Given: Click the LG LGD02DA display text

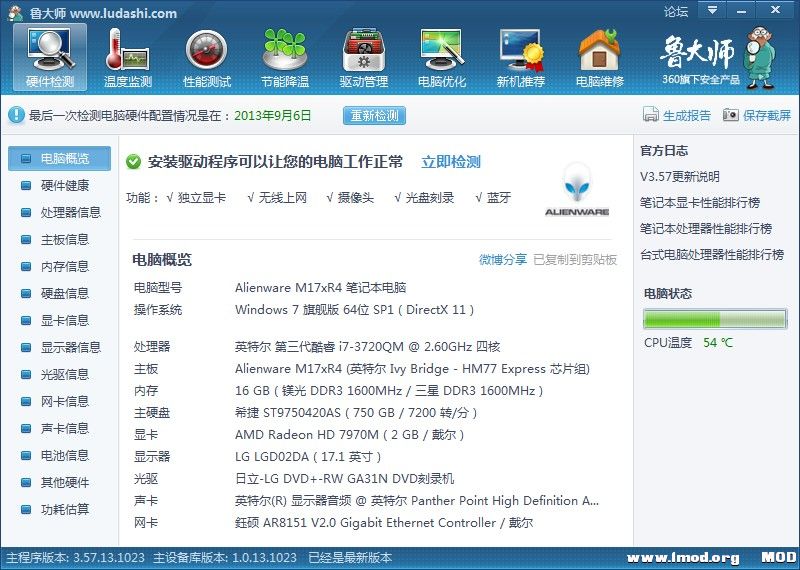Looking at the screenshot, I should pyautogui.click(x=308, y=457).
